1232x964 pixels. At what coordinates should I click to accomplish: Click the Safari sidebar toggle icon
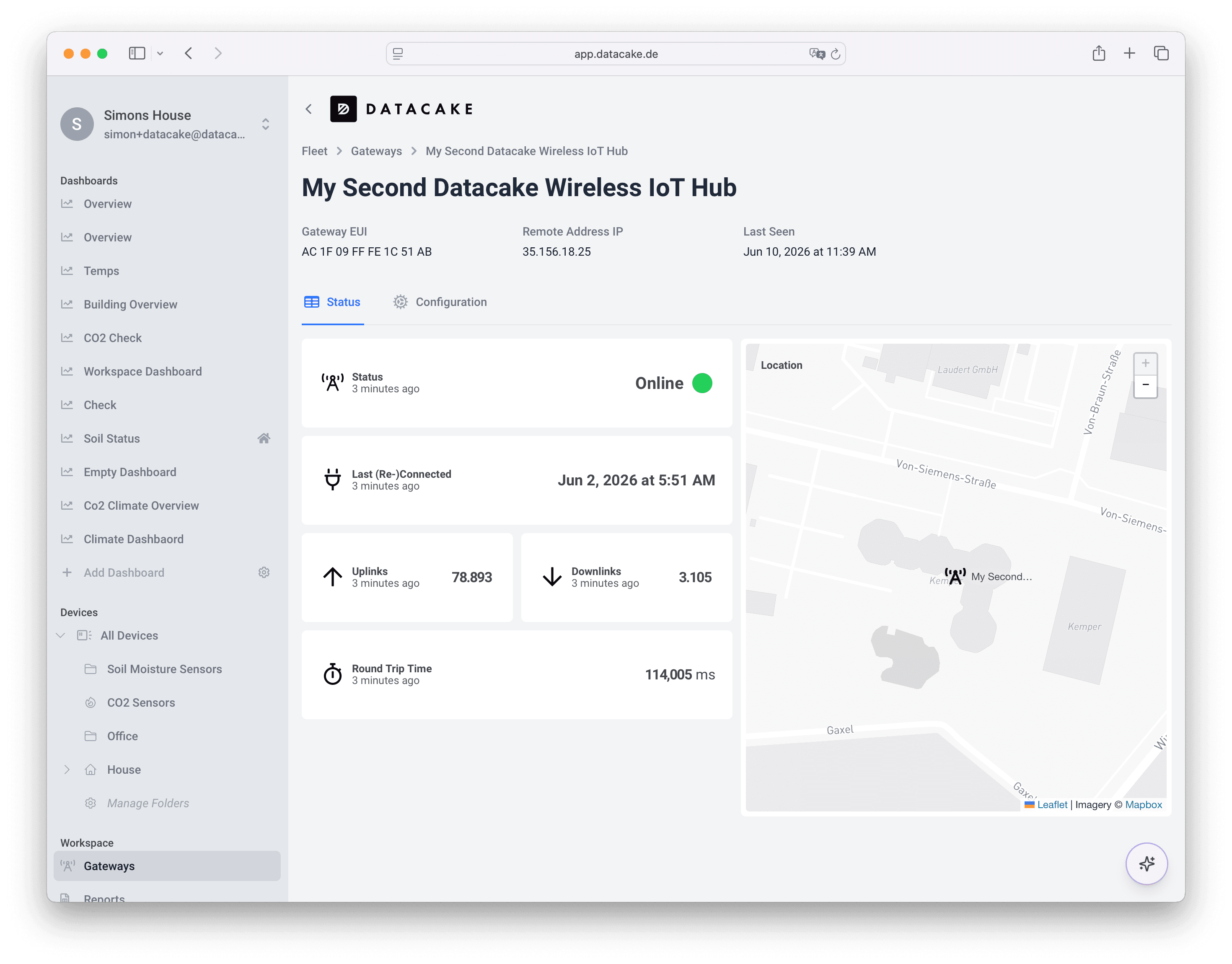coord(137,54)
